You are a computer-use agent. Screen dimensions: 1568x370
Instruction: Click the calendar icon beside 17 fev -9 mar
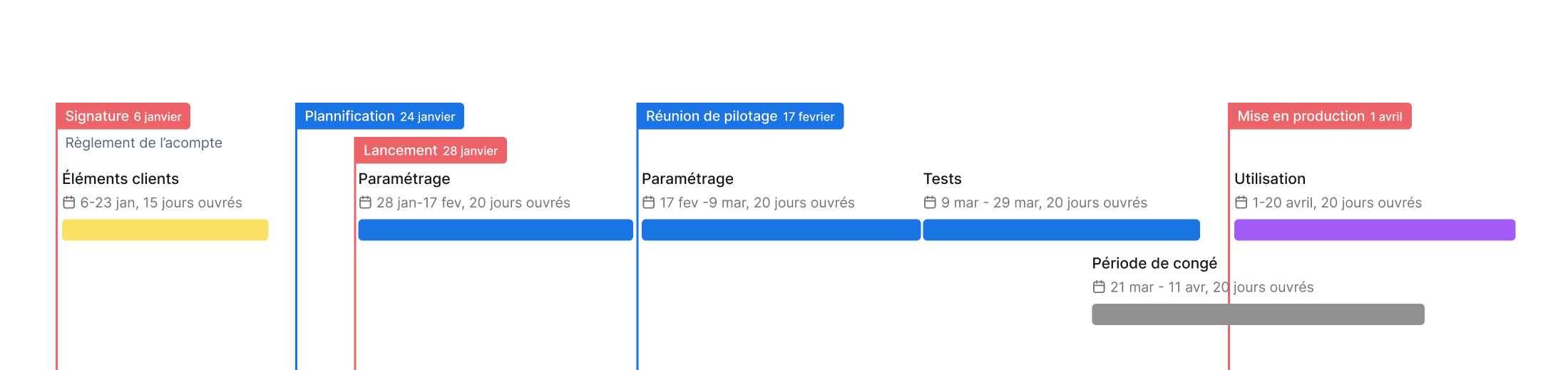click(x=649, y=202)
